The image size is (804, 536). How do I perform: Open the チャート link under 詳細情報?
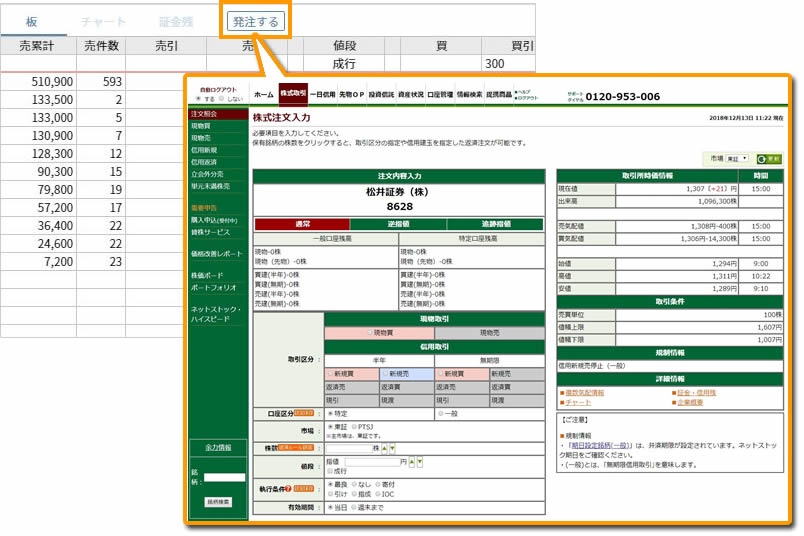pyautogui.click(x=578, y=403)
